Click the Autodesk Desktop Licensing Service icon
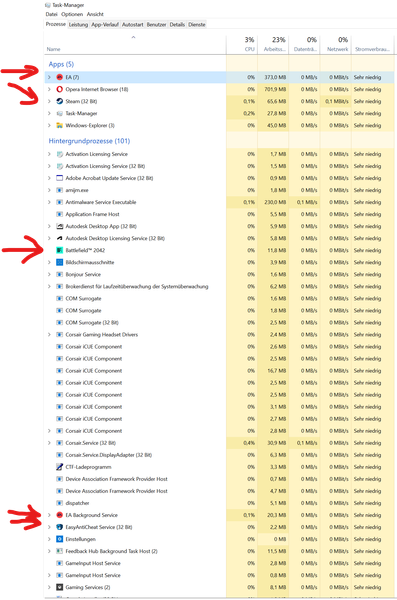This screenshot has width=397, height=600. (x=59, y=238)
